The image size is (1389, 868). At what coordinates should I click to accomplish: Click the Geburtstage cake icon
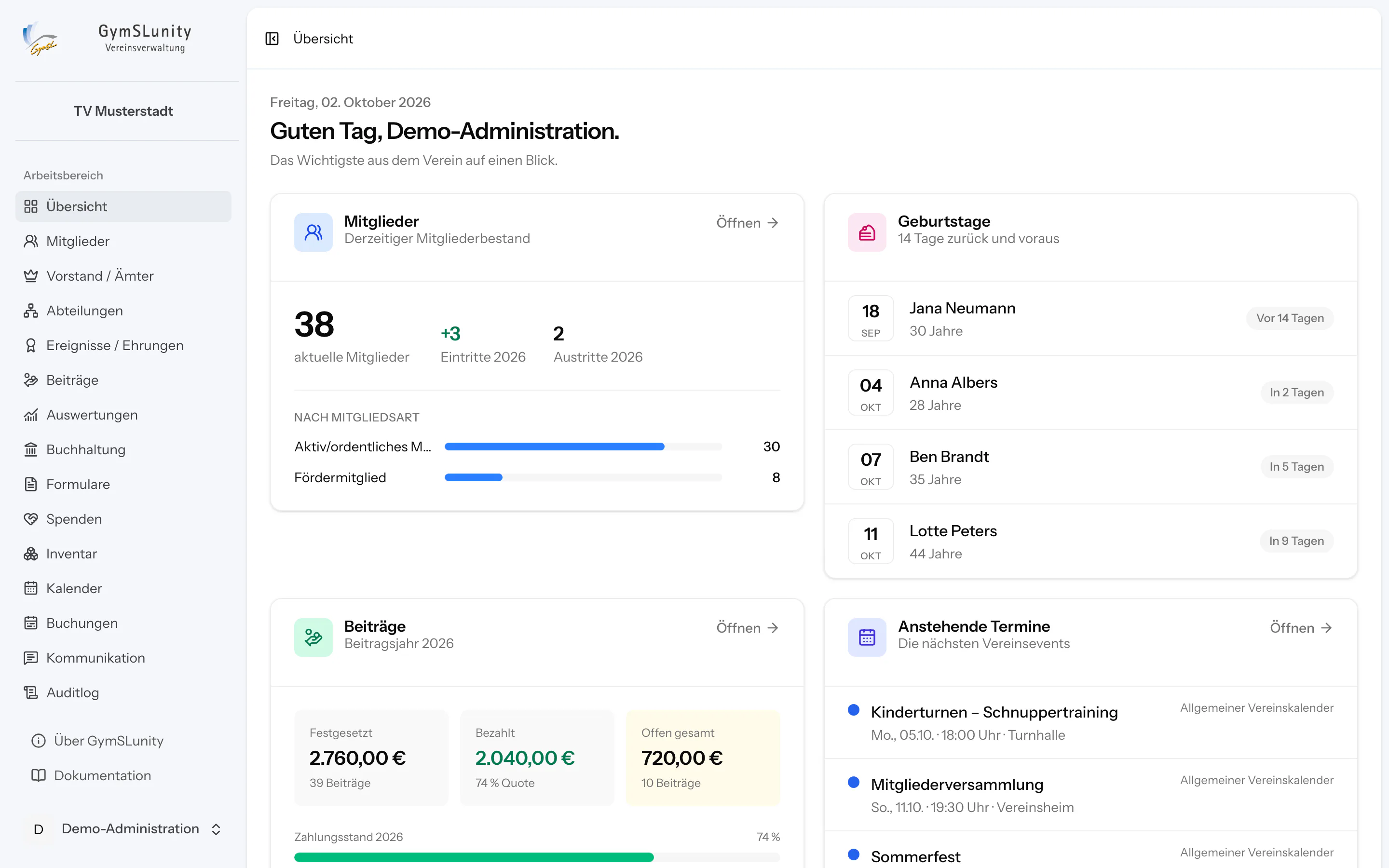click(x=867, y=232)
